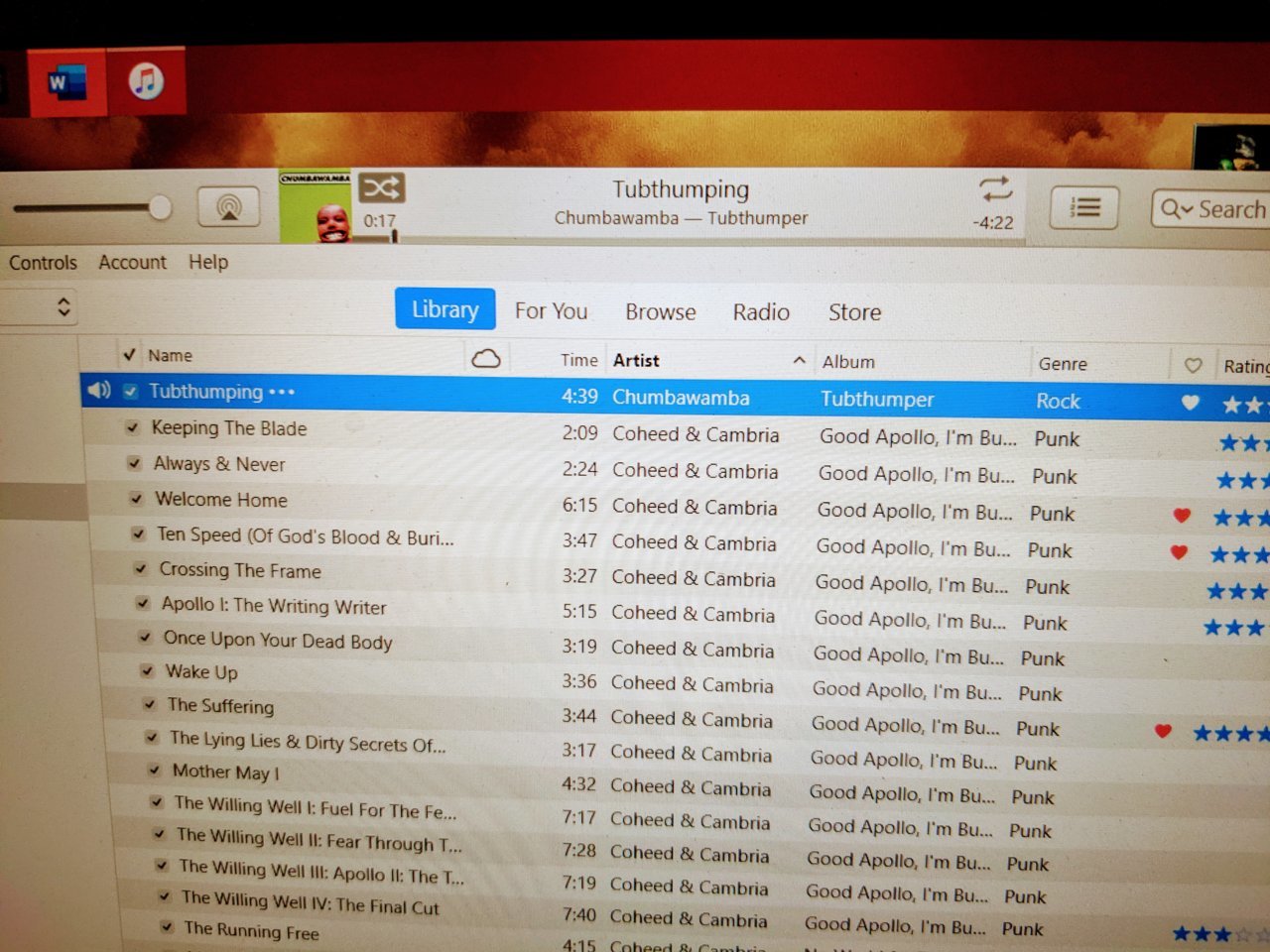
Task: Switch to the Library tab
Action: tap(444, 309)
